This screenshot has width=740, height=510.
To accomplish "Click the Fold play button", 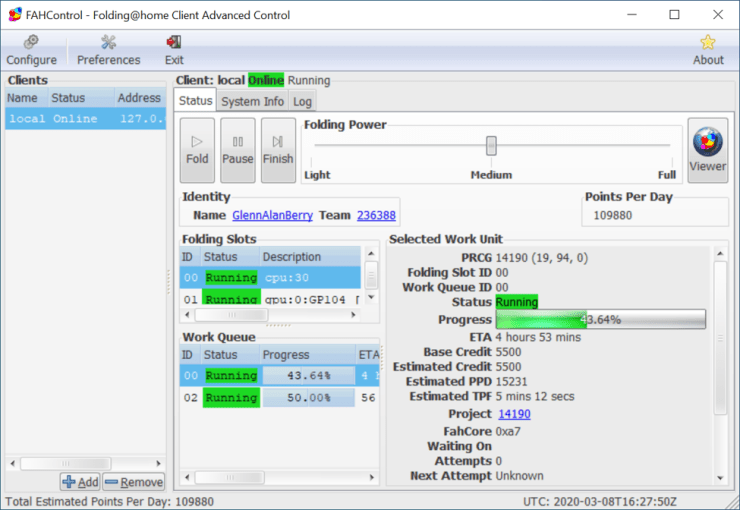I will coord(197,150).
